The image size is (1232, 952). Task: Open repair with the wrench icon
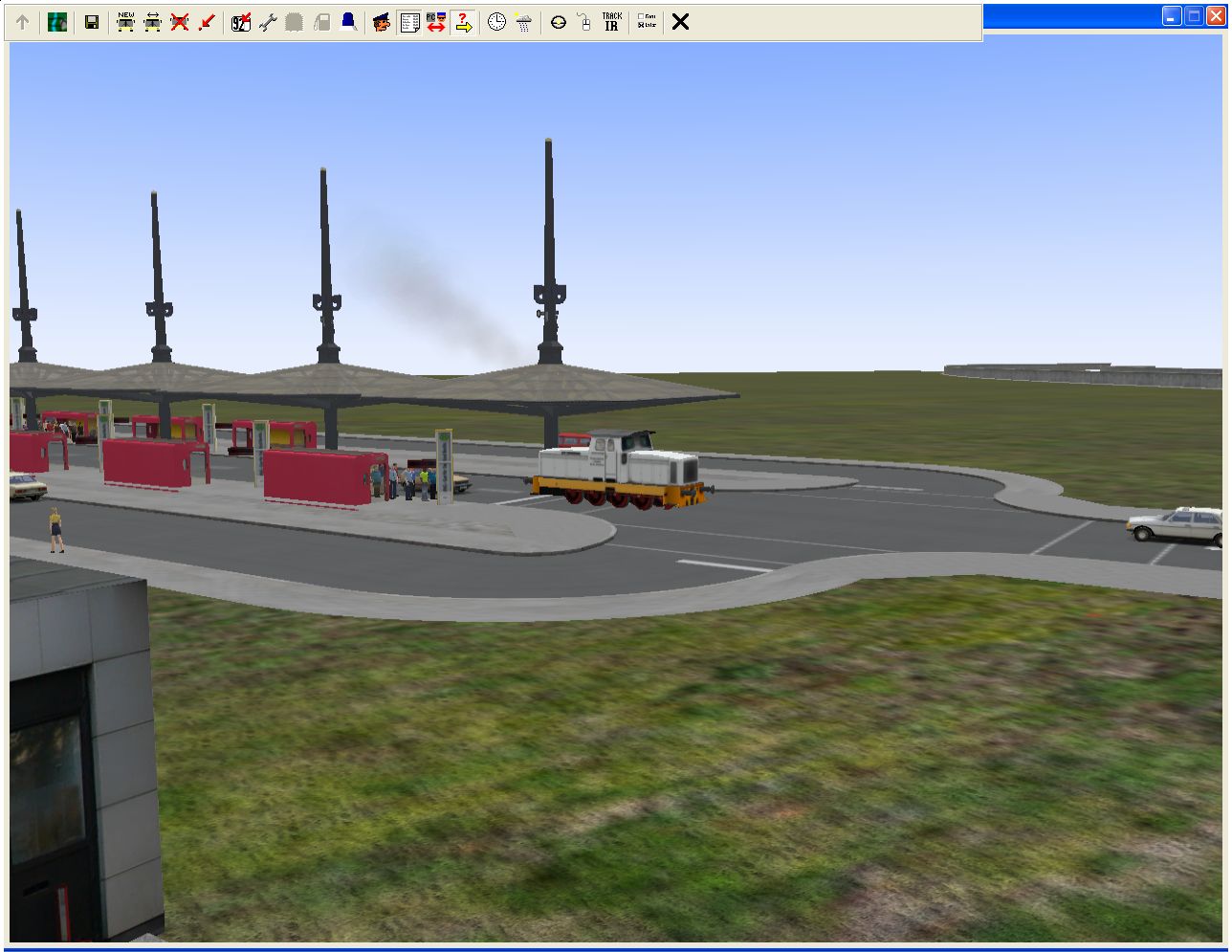(x=268, y=22)
